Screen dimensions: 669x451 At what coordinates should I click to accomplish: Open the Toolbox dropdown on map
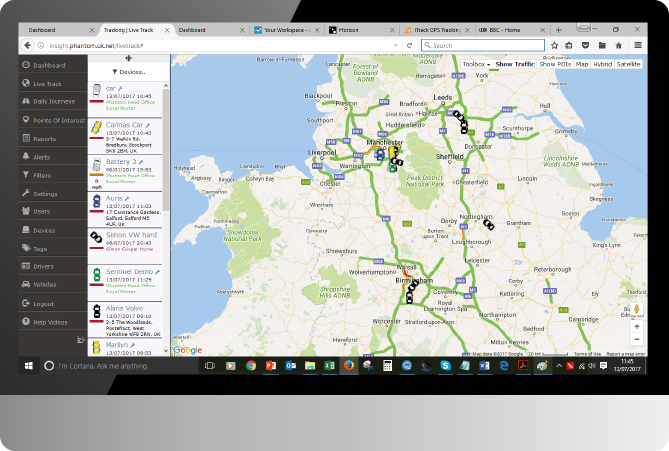pyautogui.click(x=476, y=64)
